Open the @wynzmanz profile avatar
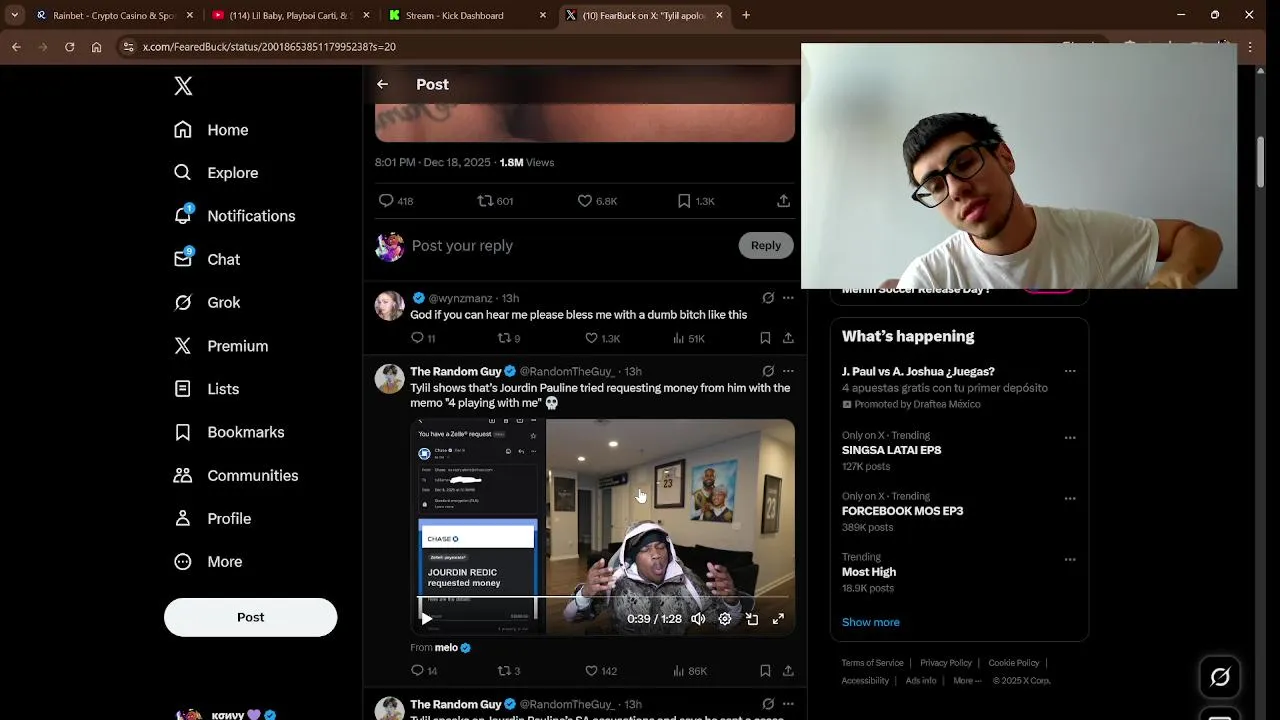1280x720 pixels. [390, 306]
